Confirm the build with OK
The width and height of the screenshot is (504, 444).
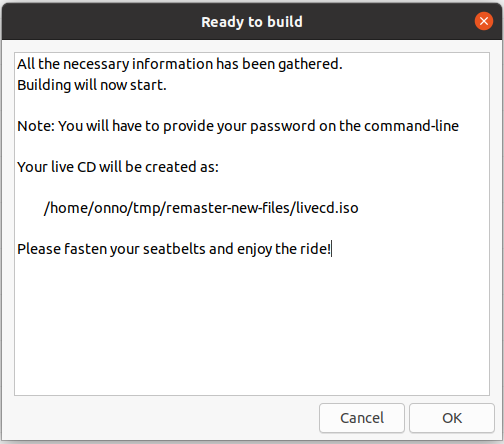[x=452, y=418]
